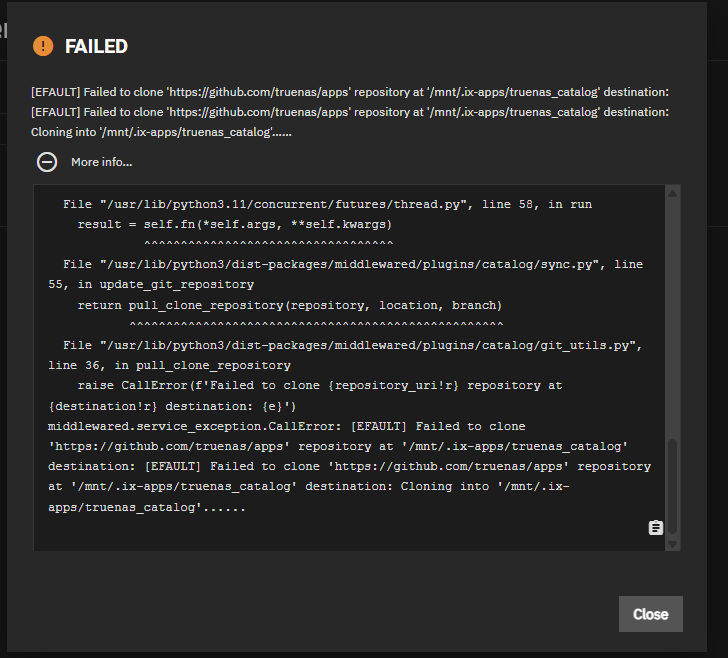The height and width of the screenshot is (658, 728).
Task: Click the first [EFAULT] error summary line
Action: pos(350,92)
